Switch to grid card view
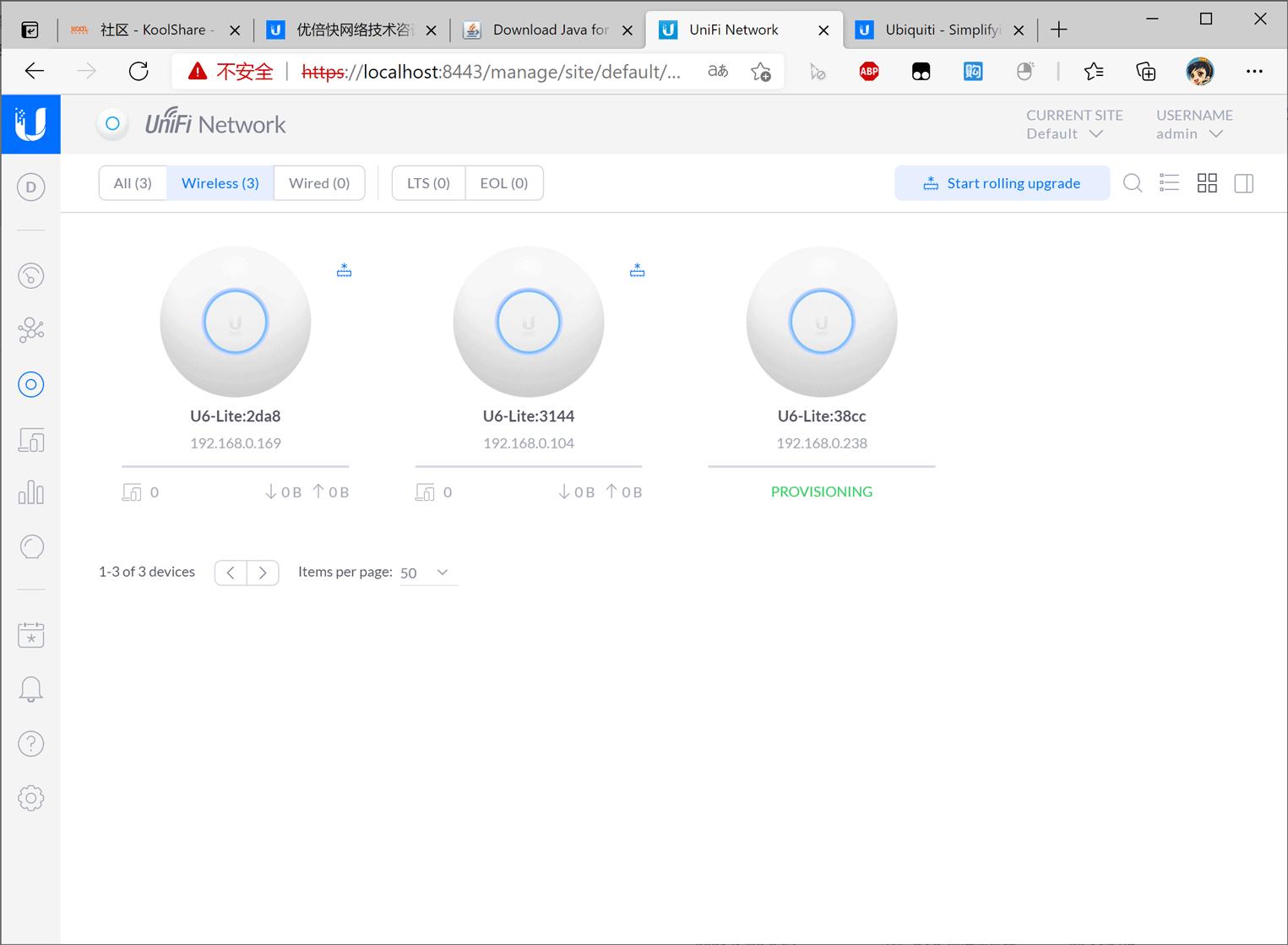The height and width of the screenshot is (945, 1288). 1207,182
